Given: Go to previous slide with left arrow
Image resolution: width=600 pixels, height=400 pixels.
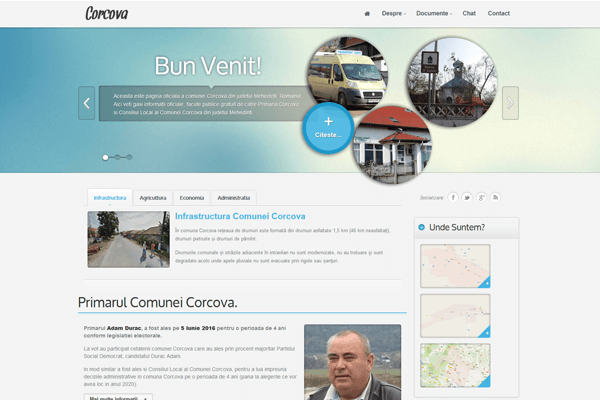Looking at the screenshot, I should pyautogui.click(x=87, y=102).
